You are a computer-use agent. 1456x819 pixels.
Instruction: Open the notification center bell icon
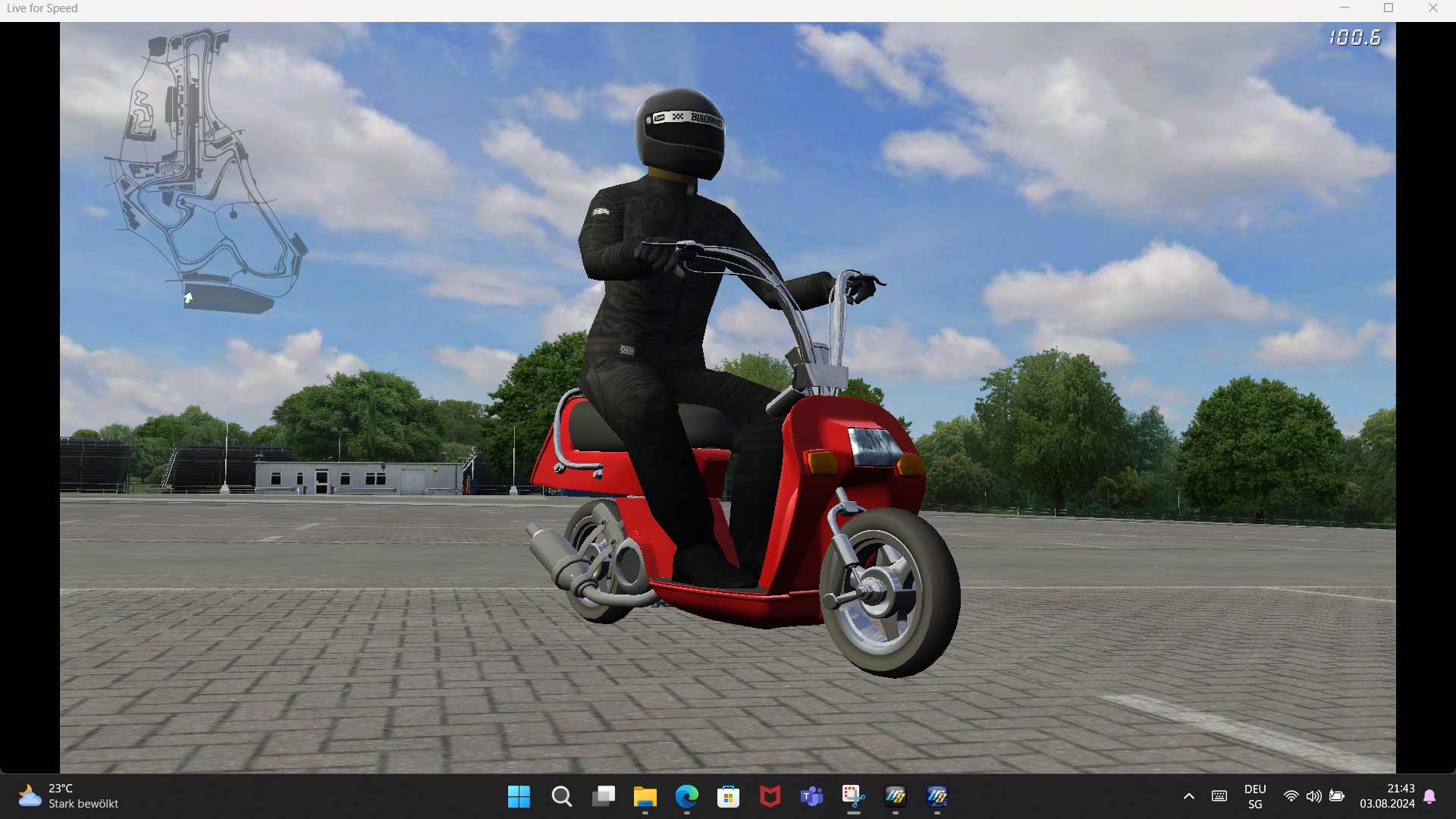pos(1430,796)
